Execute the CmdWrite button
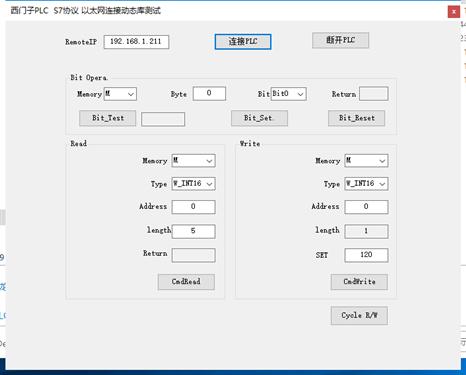 coord(359,282)
